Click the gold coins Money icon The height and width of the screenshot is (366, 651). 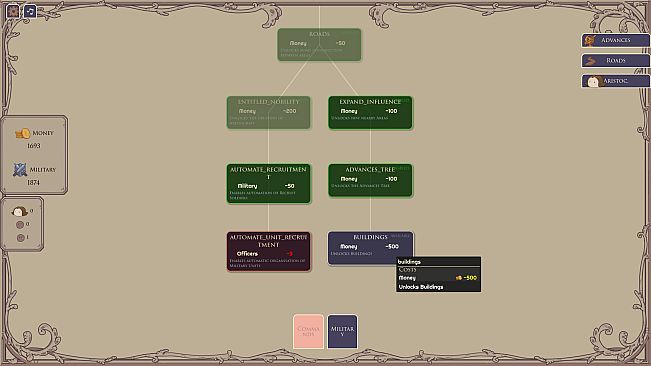click(x=23, y=133)
